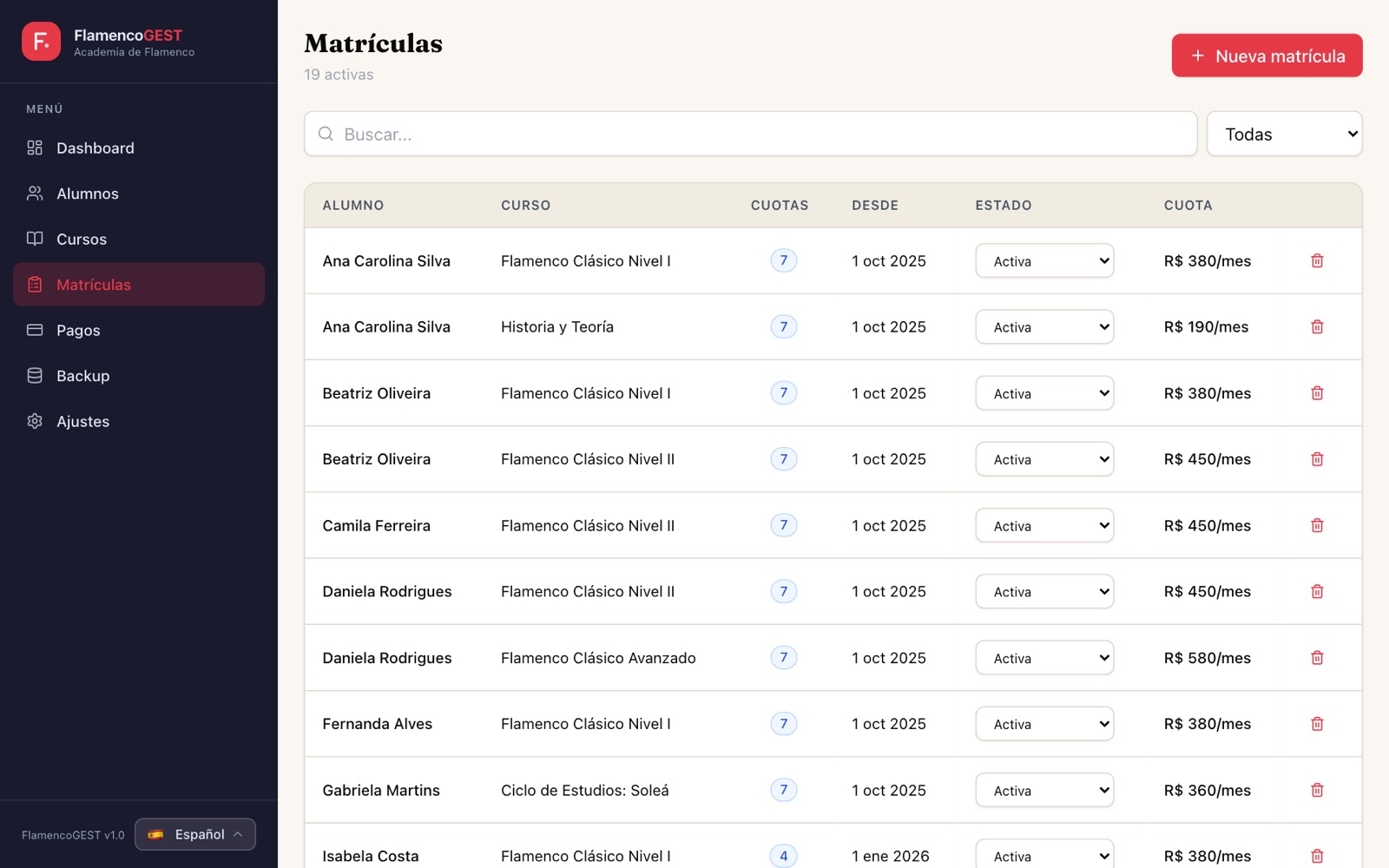Click course name Ciclo de Estudios: Soleá
The height and width of the screenshot is (868, 1389).
pyautogui.click(x=585, y=790)
